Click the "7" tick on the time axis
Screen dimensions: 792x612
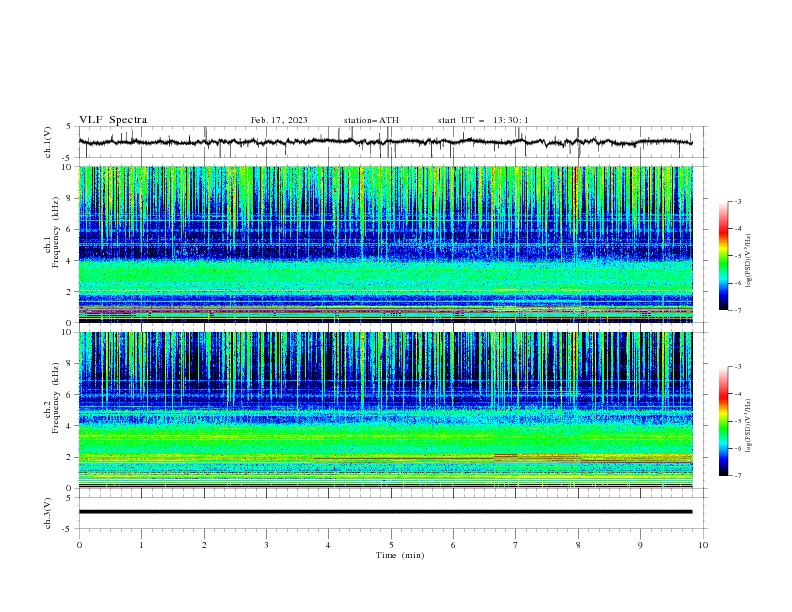coord(516,545)
